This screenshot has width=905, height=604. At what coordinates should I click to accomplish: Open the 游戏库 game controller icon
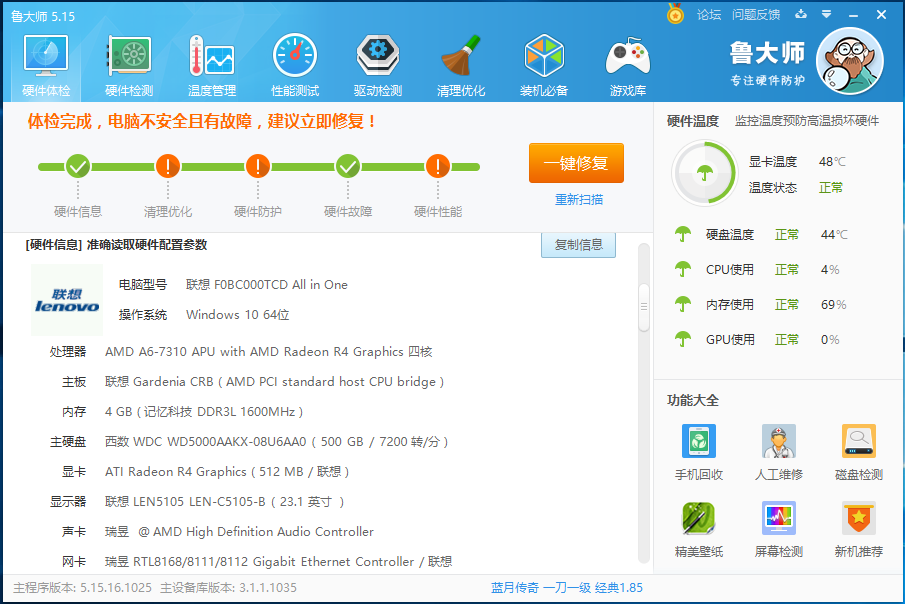coord(627,66)
